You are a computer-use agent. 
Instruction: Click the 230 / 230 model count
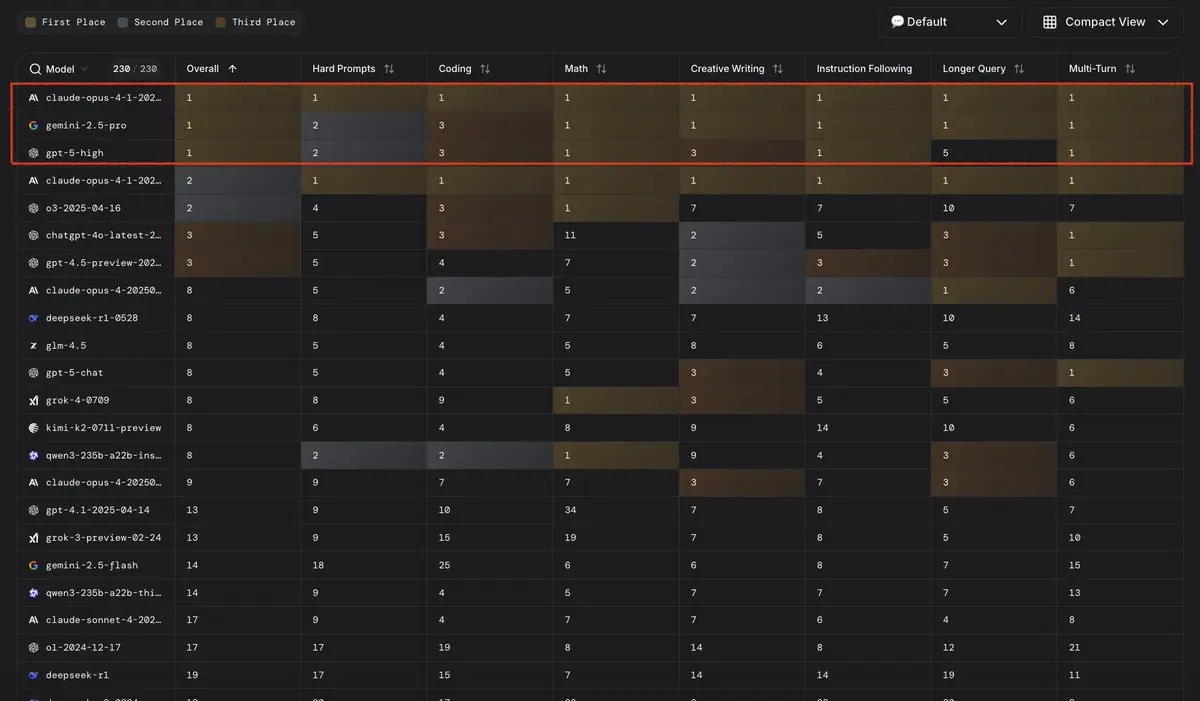(135, 69)
